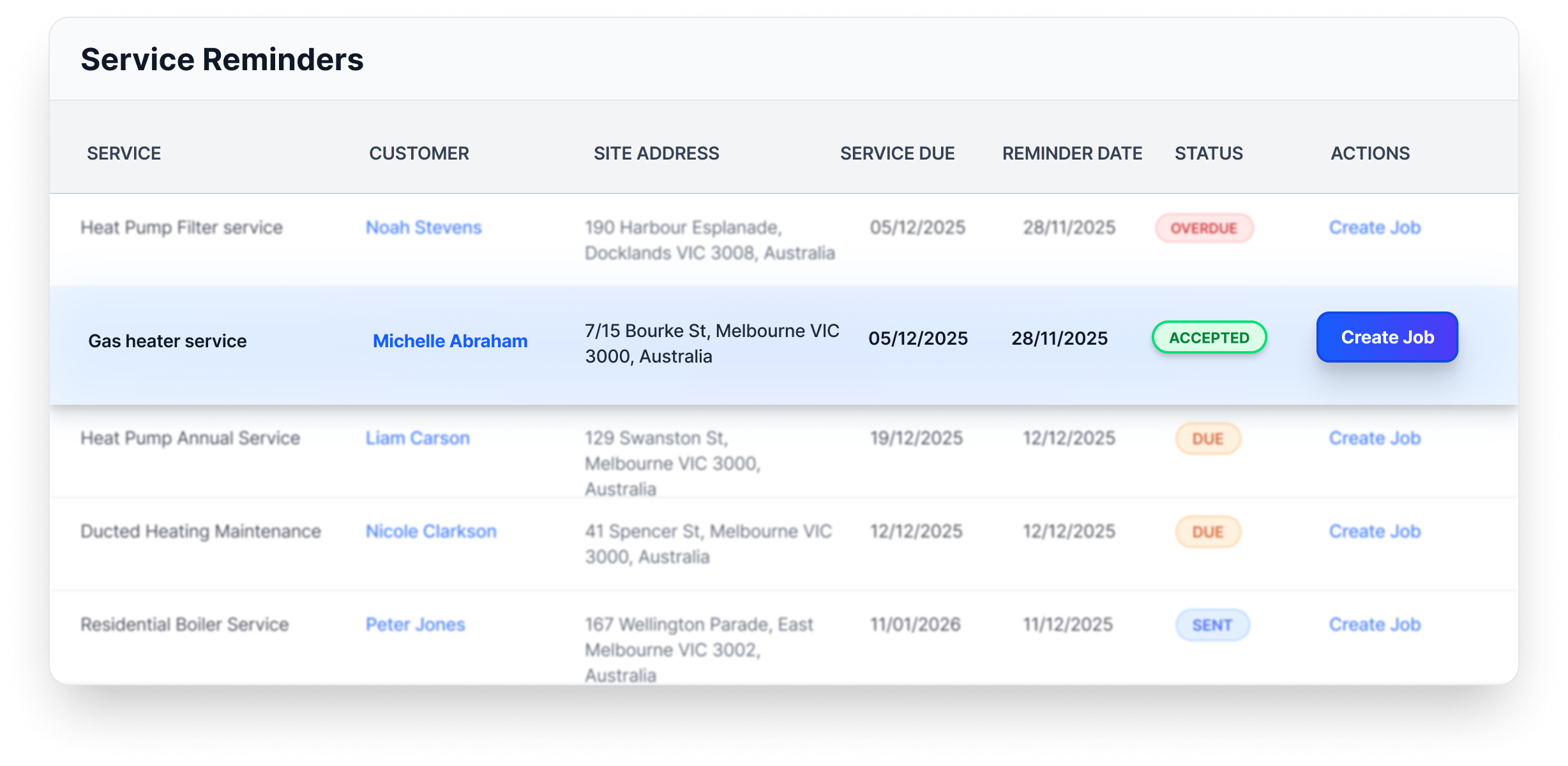Create Job for Ducted Heating Maintenance
This screenshot has width=1568, height=766.
click(x=1375, y=531)
